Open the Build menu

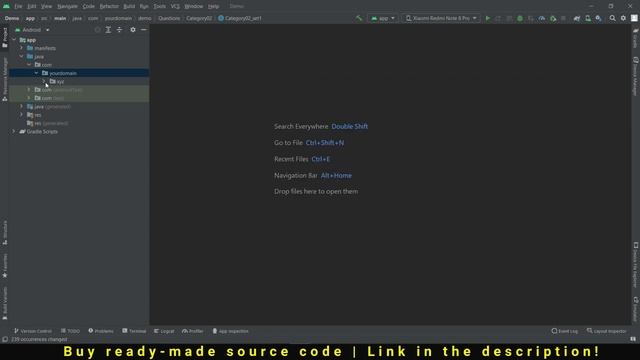click(129, 7)
